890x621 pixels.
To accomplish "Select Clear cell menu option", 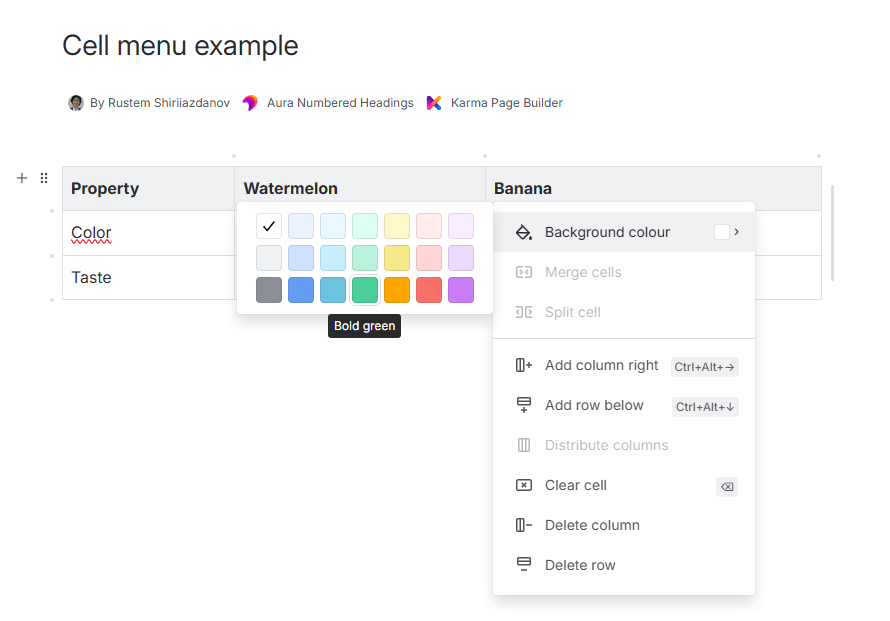I will click(576, 485).
